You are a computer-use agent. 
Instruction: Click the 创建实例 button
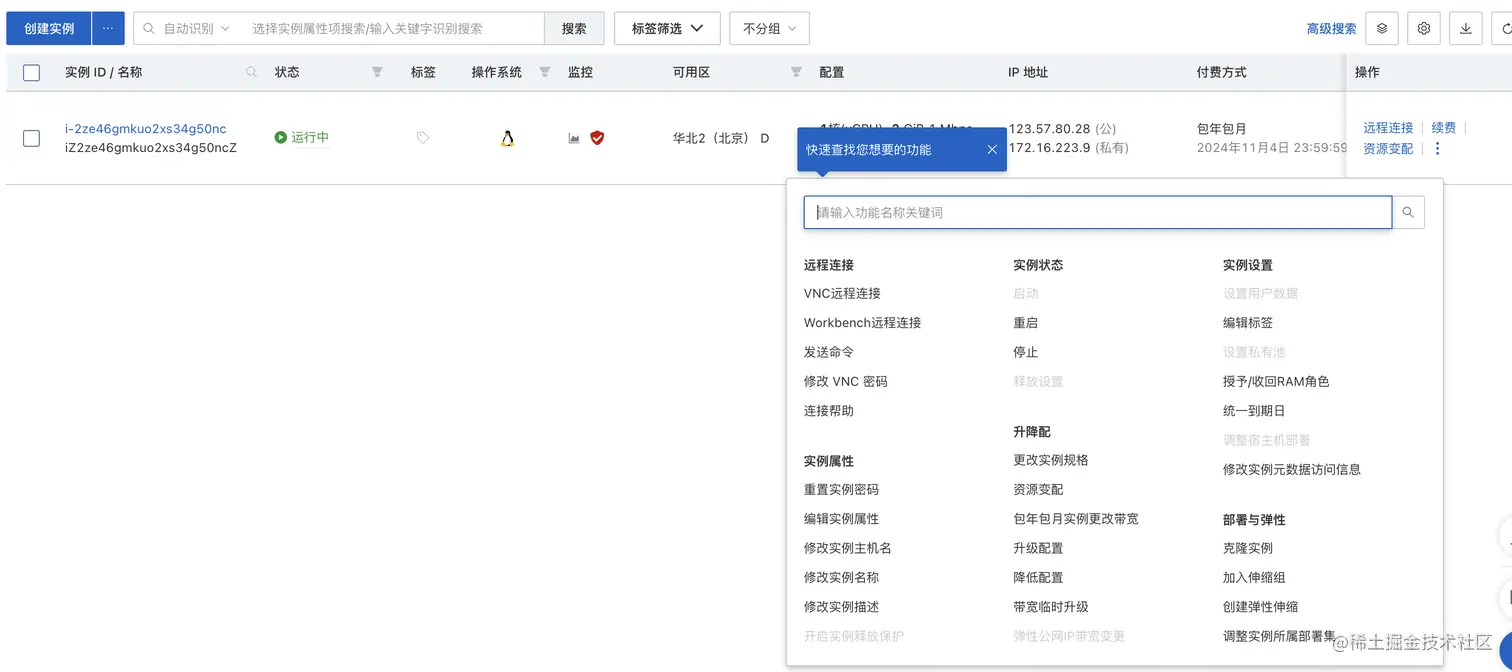tap(49, 29)
